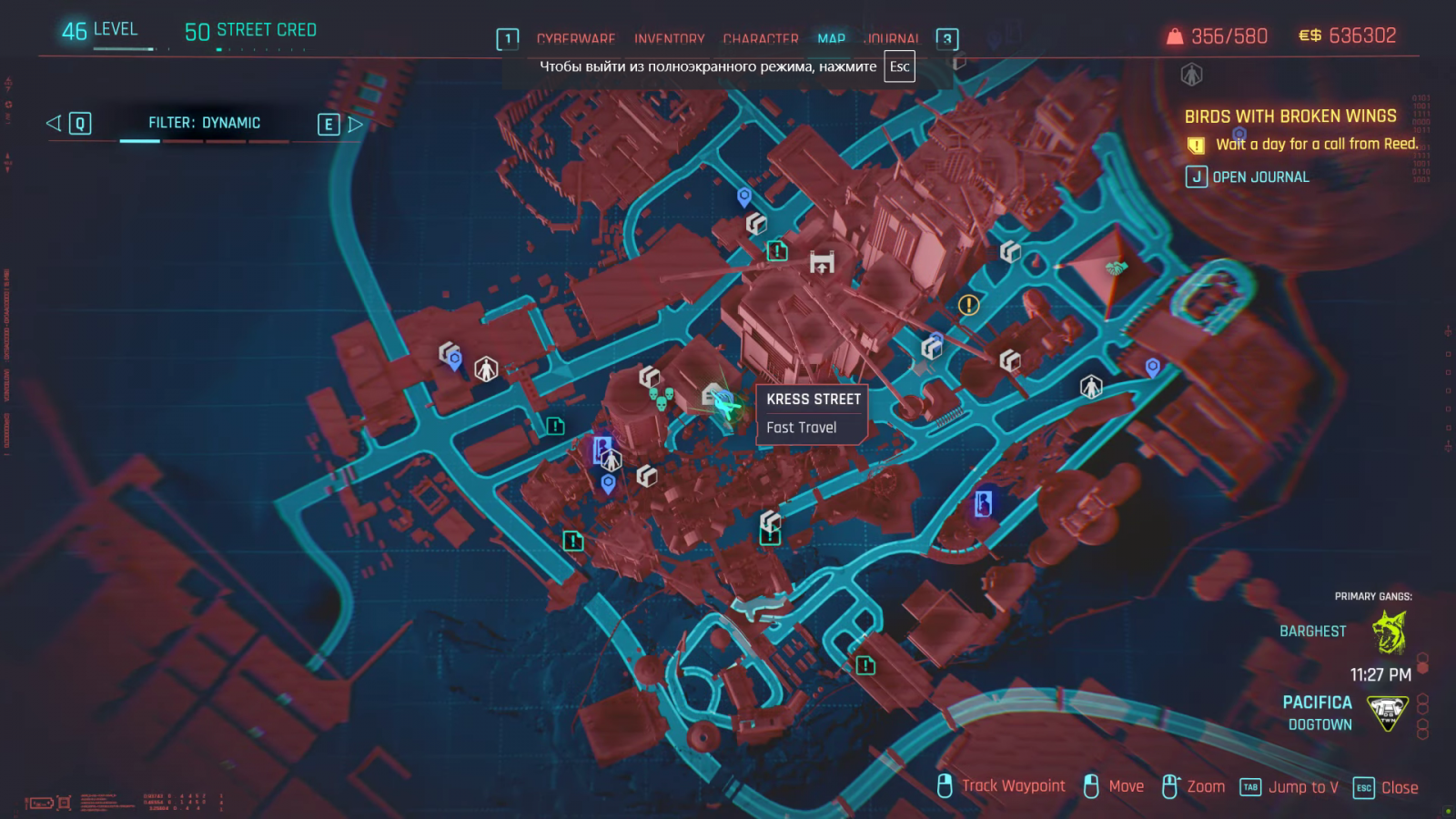The image size is (1456, 819).
Task: Click the green gig marker near the bottom road
Action: click(865, 666)
